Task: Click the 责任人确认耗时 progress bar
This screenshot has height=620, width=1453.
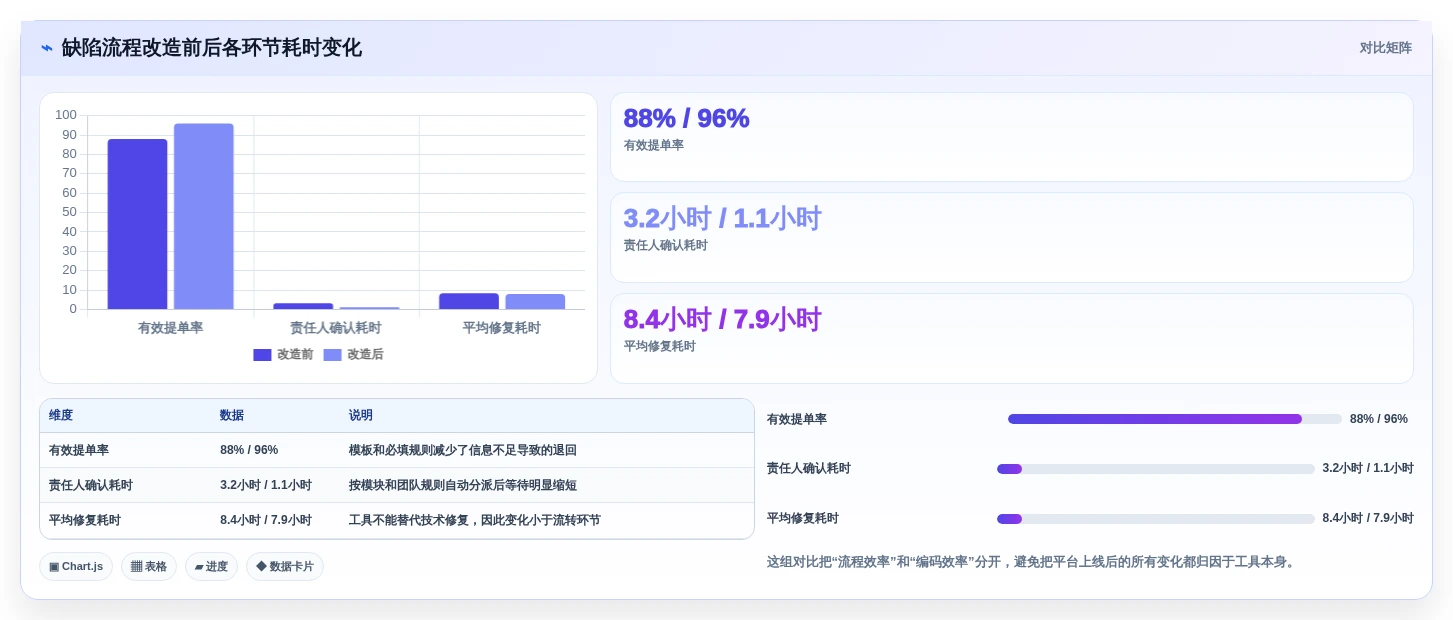Action: pyautogui.click(x=1156, y=469)
